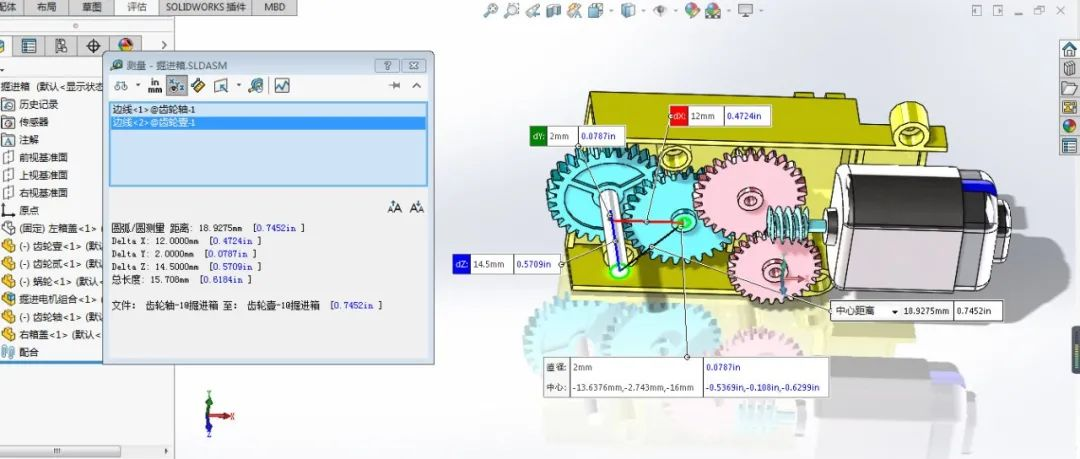Viewport: 1080px width, 459px height.
Task: Click the Zoom to Fit magnifier icon
Action: pos(490,11)
